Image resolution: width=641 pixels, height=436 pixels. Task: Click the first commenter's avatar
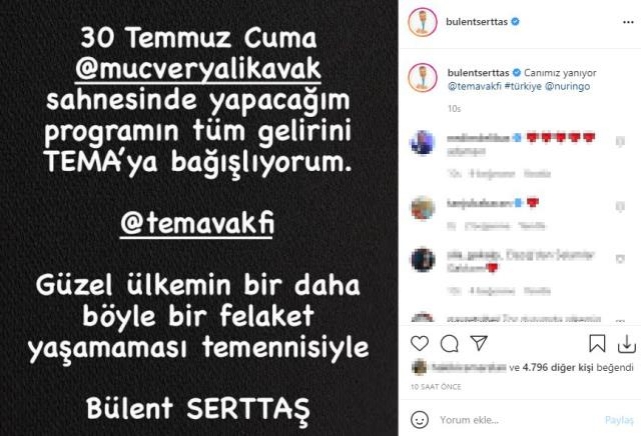[423, 143]
